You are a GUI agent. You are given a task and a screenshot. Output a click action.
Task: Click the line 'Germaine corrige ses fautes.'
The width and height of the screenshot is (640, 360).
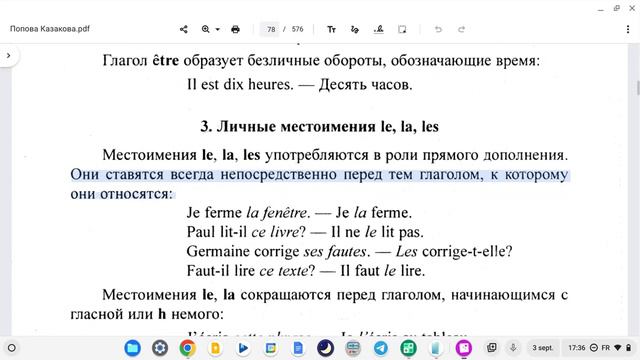coord(278,251)
